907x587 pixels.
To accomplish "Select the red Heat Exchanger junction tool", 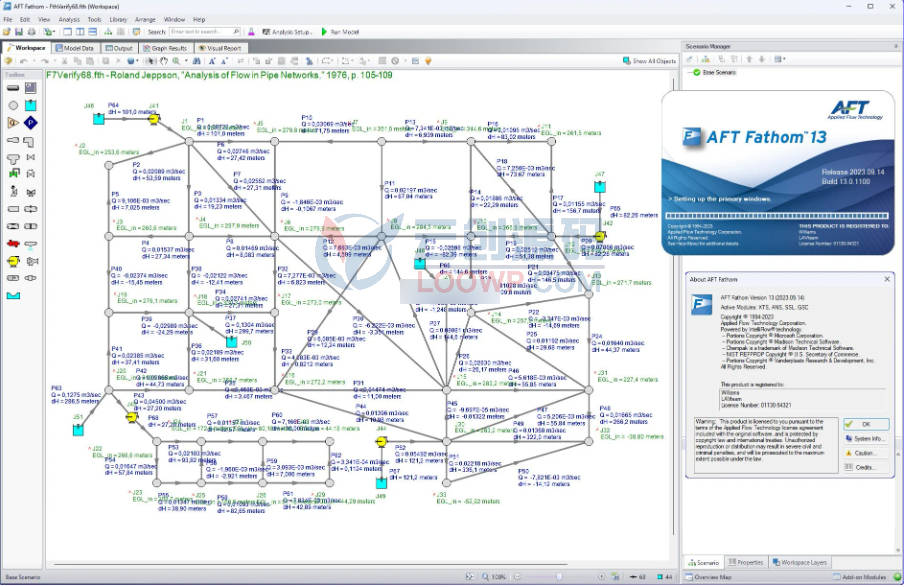I will pyautogui.click(x=13, y=243).
